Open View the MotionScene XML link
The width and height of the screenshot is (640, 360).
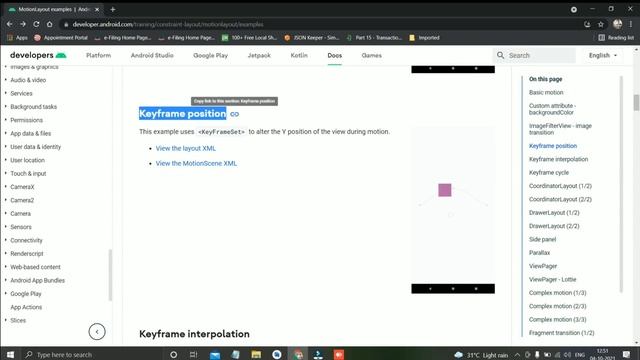pyautogui.click(x=196, y=163)
